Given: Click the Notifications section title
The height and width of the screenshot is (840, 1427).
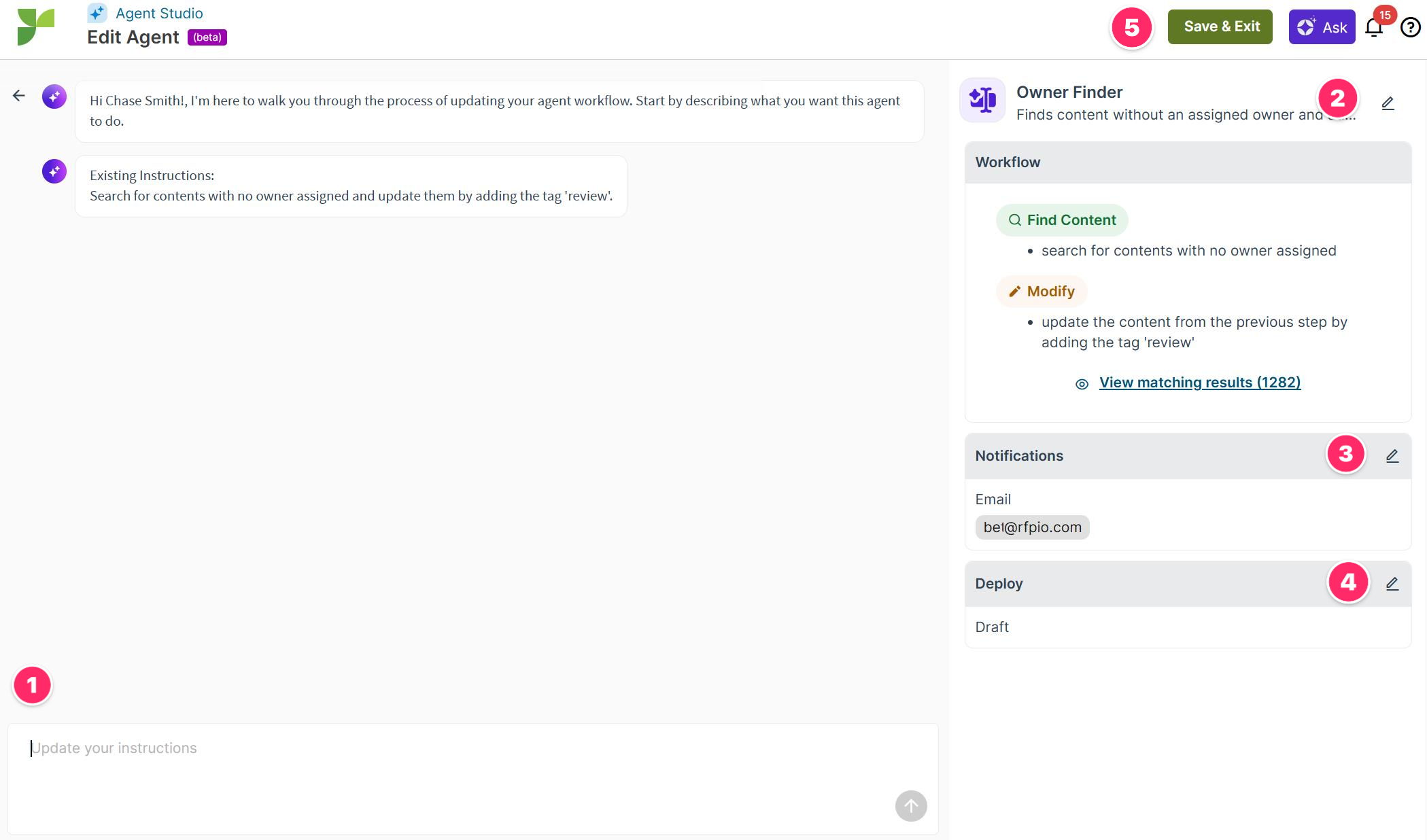Looking at the screenshot, I should [x=1019, y=456].
